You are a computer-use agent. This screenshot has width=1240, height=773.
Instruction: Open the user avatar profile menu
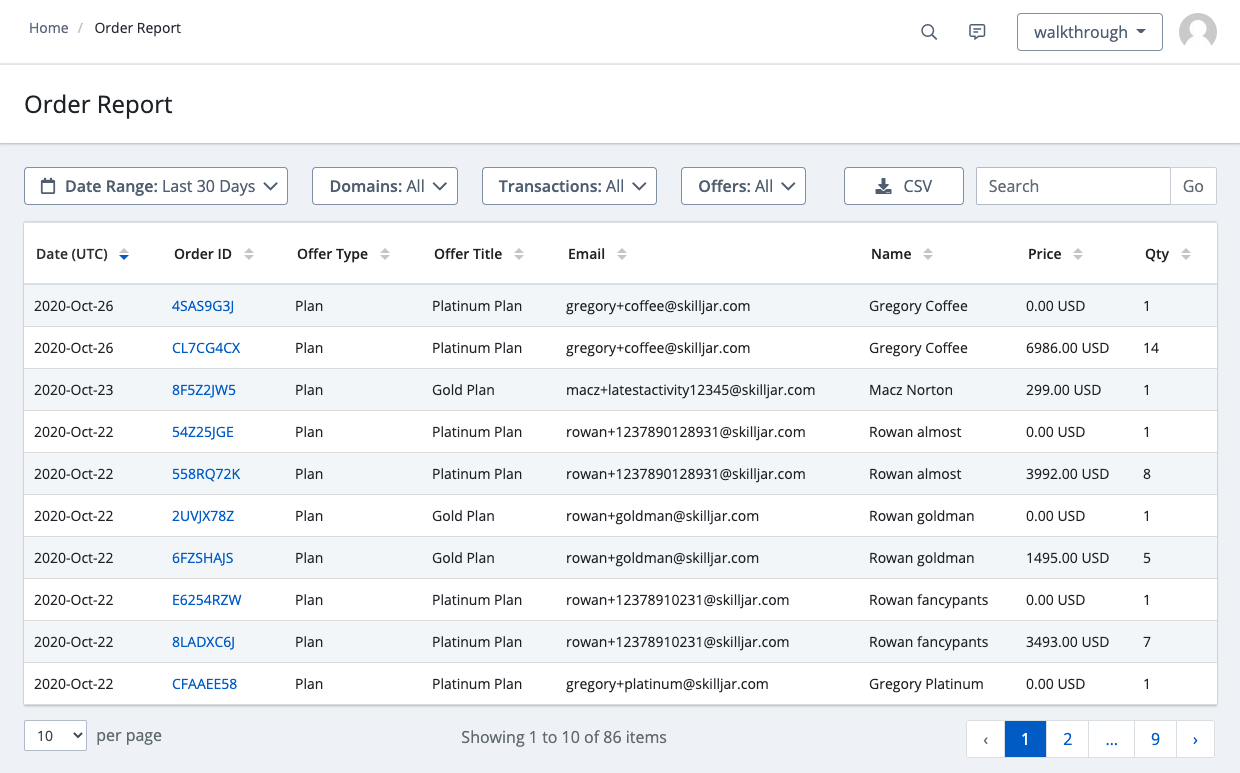(x=1198, y=32)
